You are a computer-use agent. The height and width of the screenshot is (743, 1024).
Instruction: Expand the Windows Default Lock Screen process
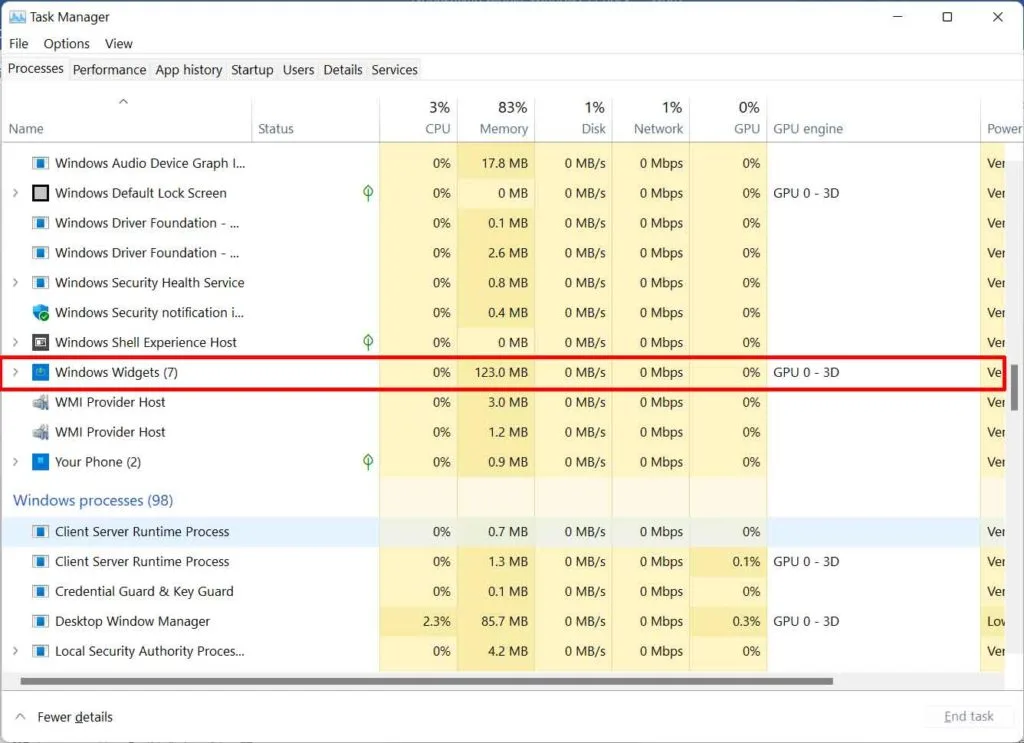click(16, 193)
